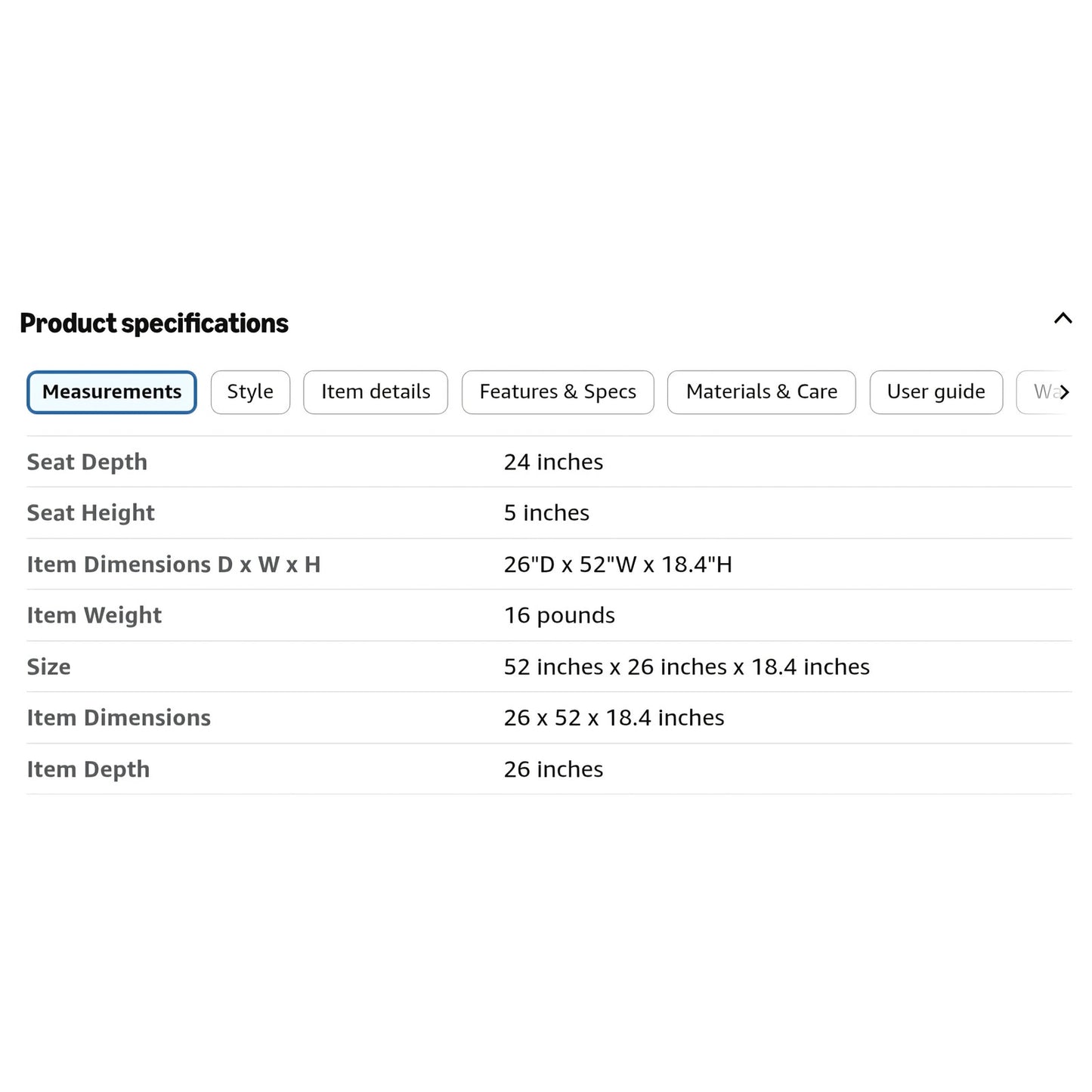Click the 26 x 52 x 18.4 inches value
The width and height of the screenshot is (1092, 1092).
[x=614, y=718]
